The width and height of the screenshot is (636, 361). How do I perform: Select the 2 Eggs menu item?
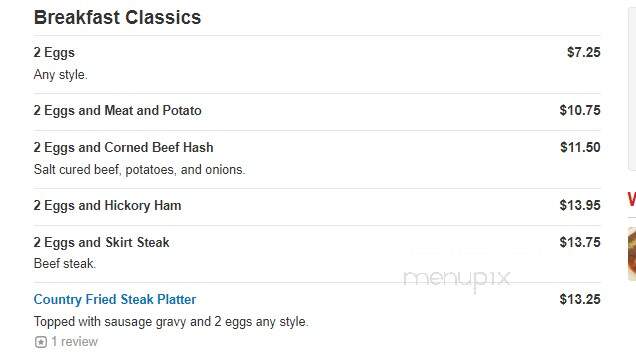[54, 53]
